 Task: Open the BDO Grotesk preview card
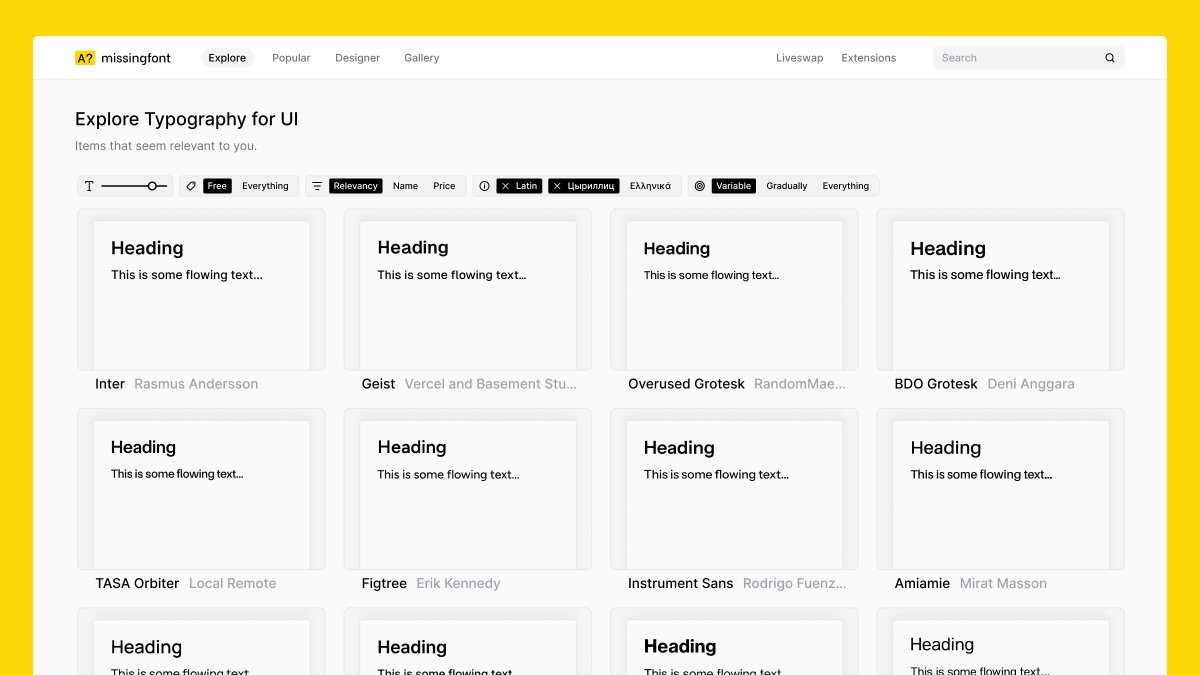[x=1001, y=289]
